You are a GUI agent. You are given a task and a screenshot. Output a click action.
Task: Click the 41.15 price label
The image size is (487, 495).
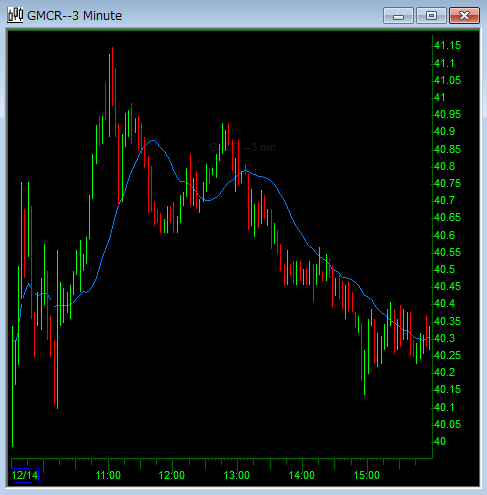(x=448, y=45)
